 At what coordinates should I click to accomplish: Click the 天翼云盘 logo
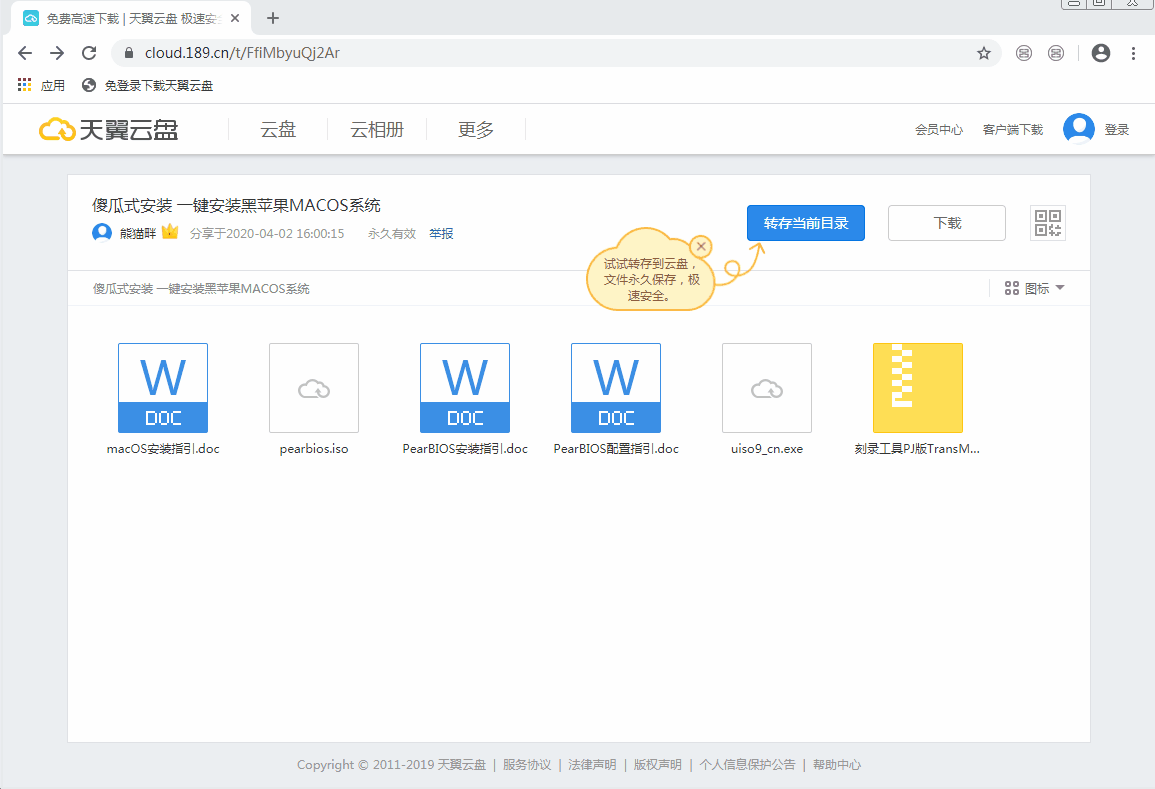[x=108, y=130]
